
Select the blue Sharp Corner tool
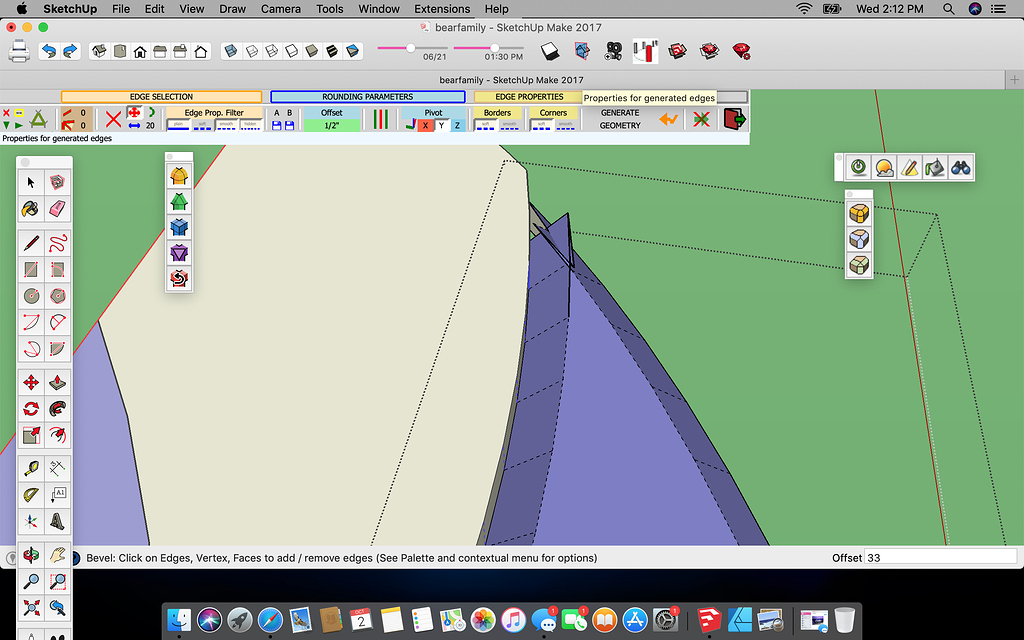pos(179,227)
